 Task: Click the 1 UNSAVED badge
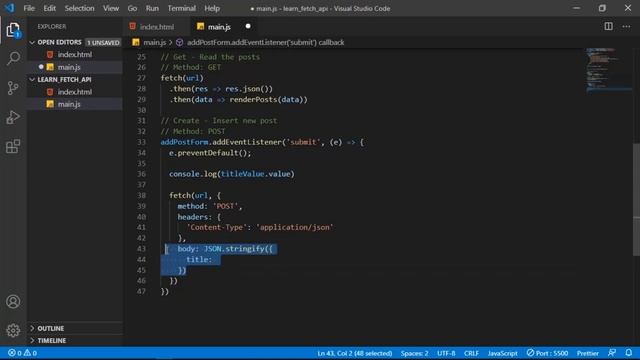click(x=103, y=42)
